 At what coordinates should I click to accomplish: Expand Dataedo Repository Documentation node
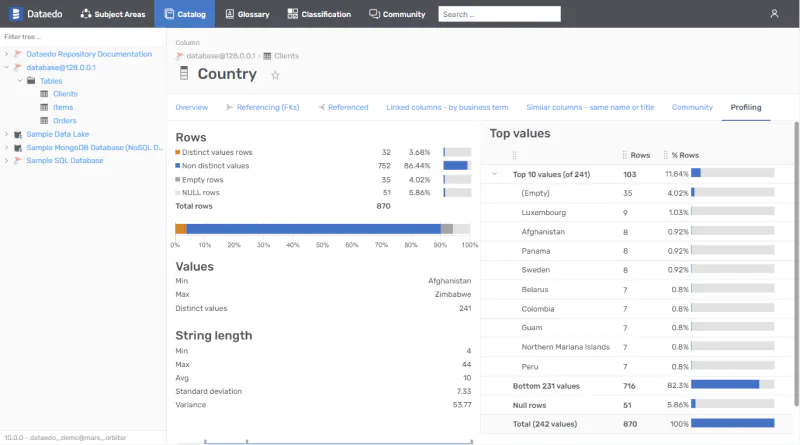[6, 54]
